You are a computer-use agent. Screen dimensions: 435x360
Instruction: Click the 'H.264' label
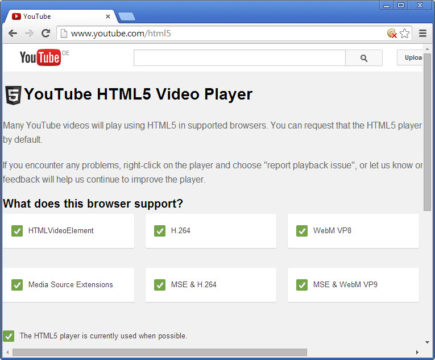(180, 230)
